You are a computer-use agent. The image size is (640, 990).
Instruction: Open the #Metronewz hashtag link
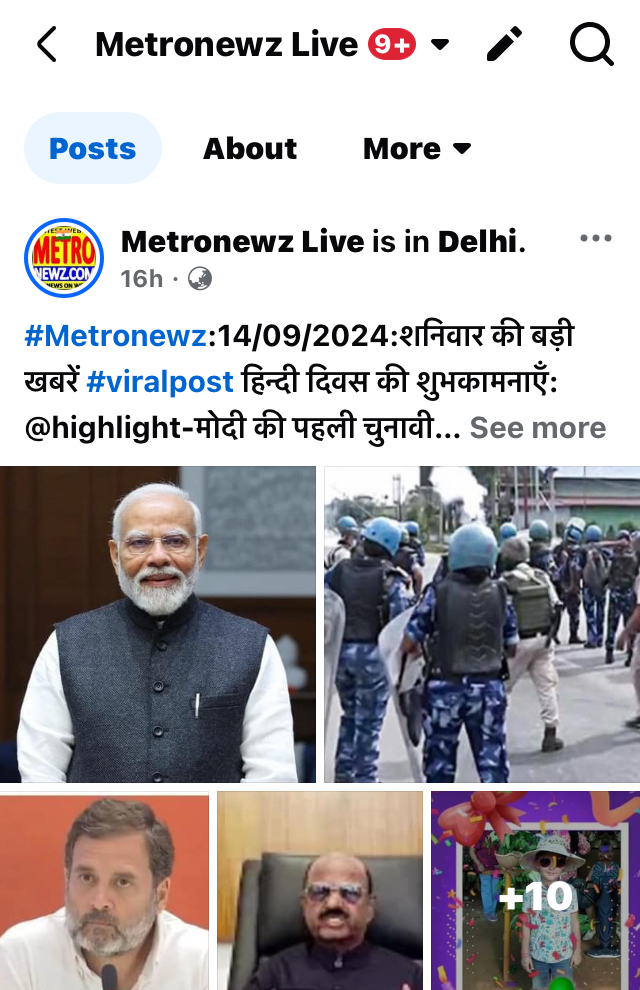coord(116,335)
